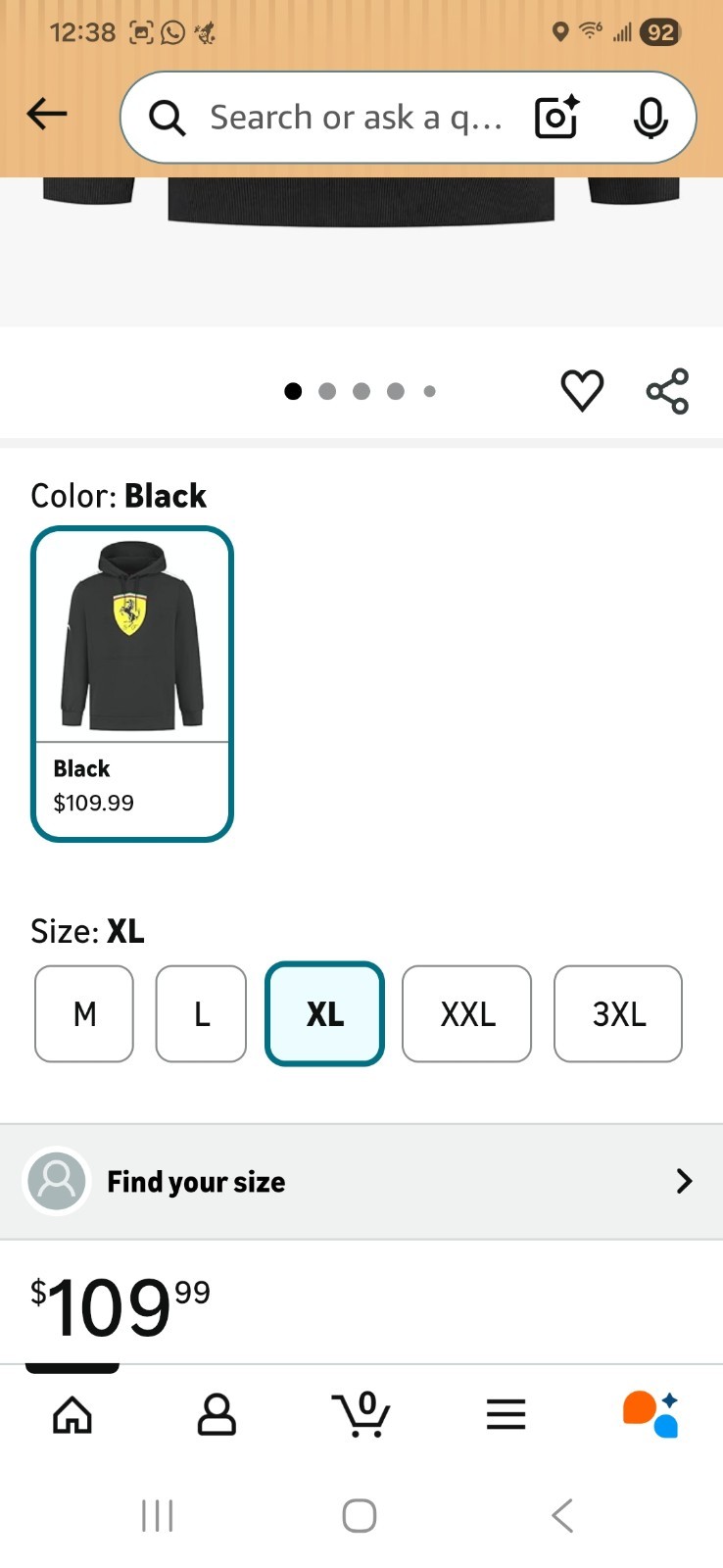Screen dimensions: 723x1568
Task: Select size M
Action: 84,1013
